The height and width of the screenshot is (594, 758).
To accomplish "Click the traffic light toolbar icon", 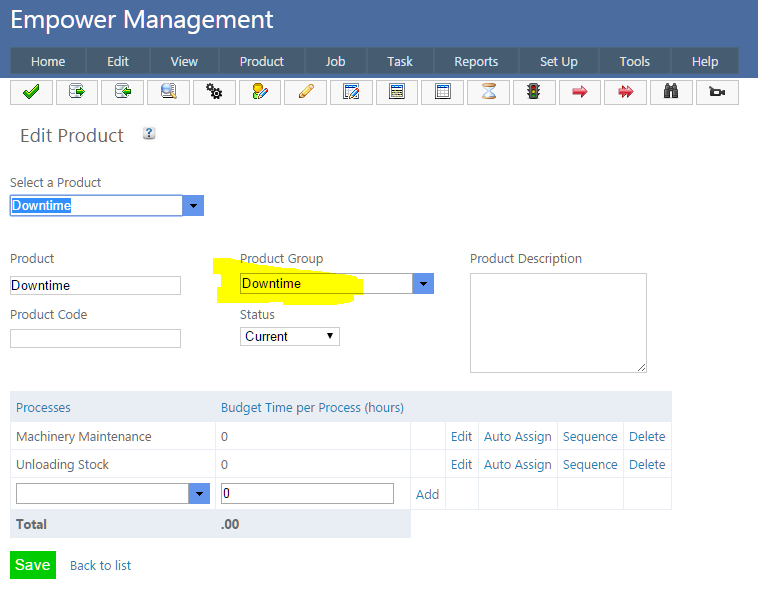I will click(533, 92).
